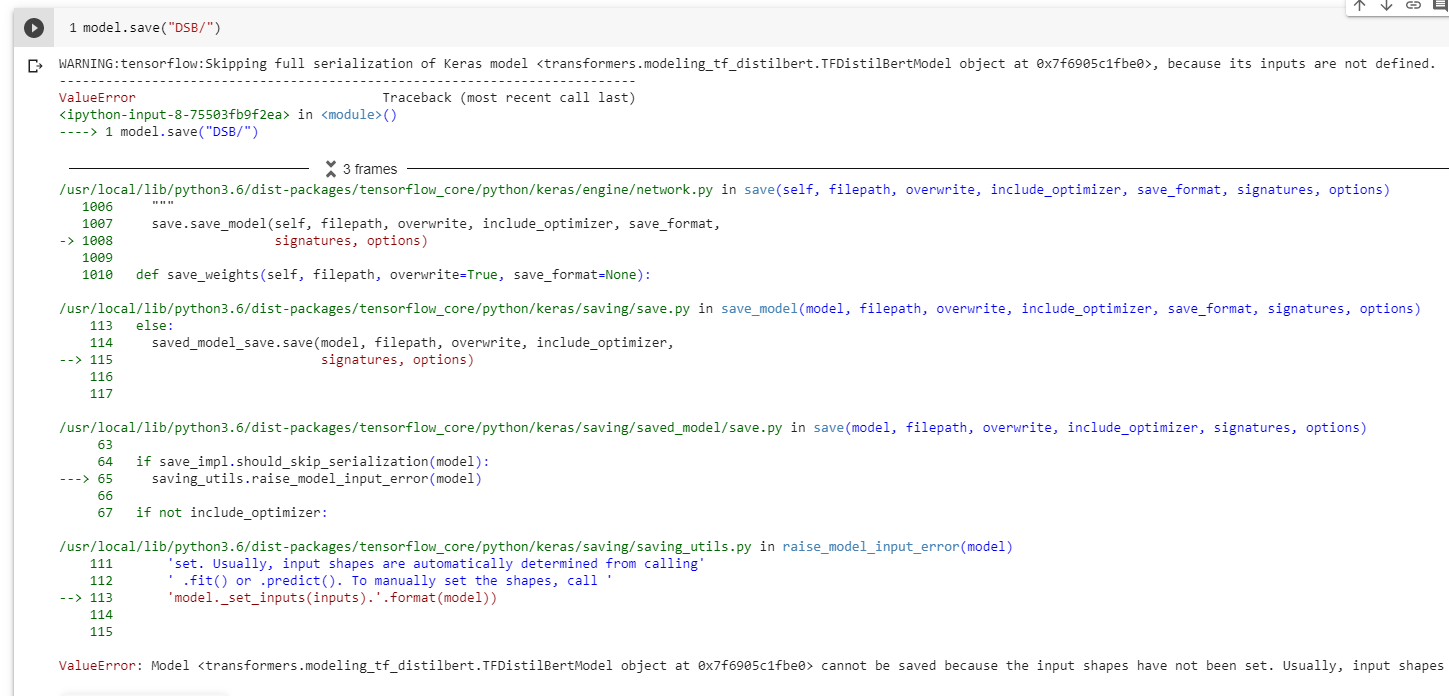Open the keras/saving/save.py file path
Screen dimensions: 1449x696
374,309
